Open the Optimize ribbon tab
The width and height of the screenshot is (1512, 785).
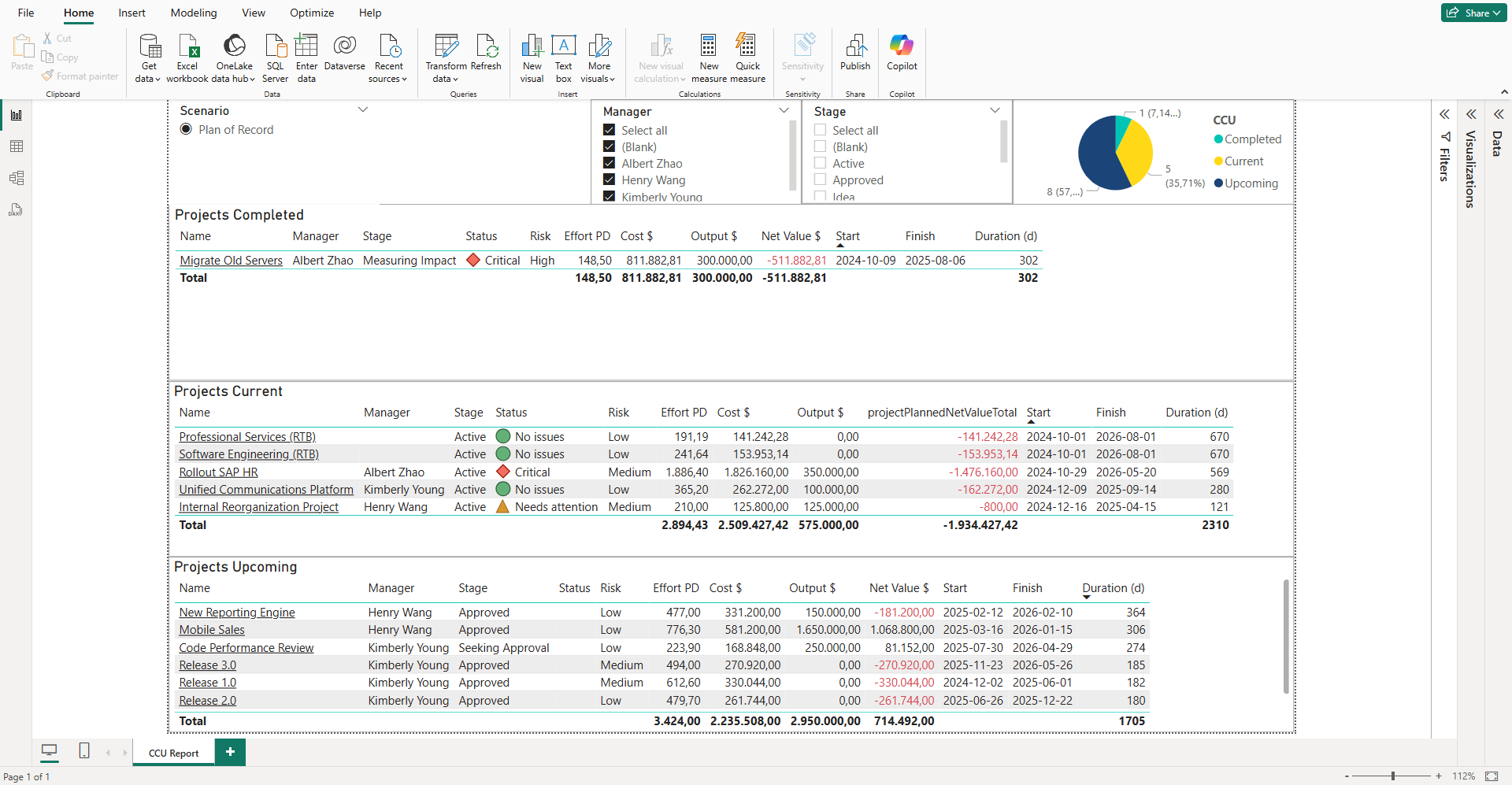pyautogui.click(x=312, y=13)
